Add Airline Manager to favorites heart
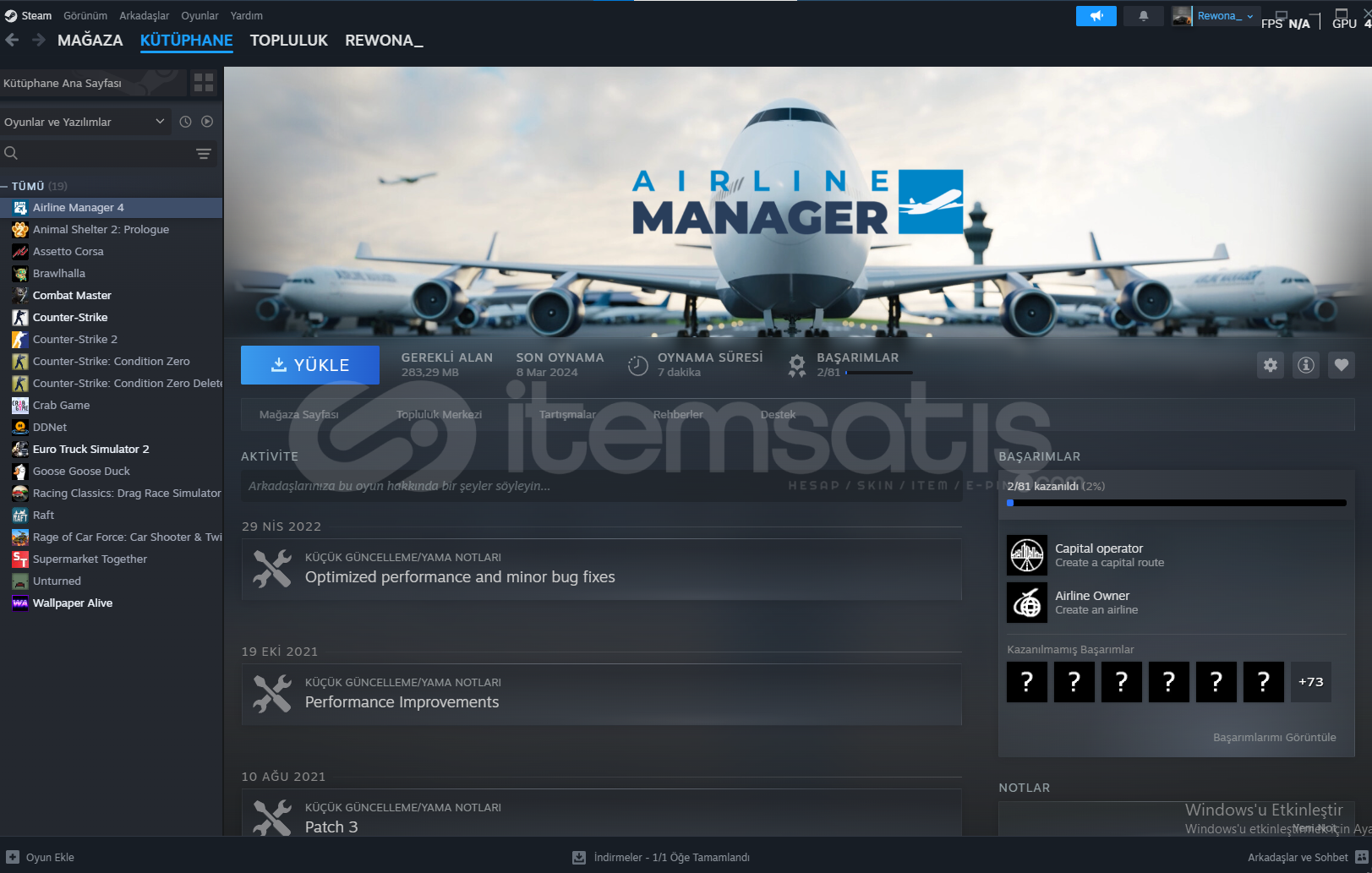This screenshot has height=873, width=1372. pos(1342,365)
